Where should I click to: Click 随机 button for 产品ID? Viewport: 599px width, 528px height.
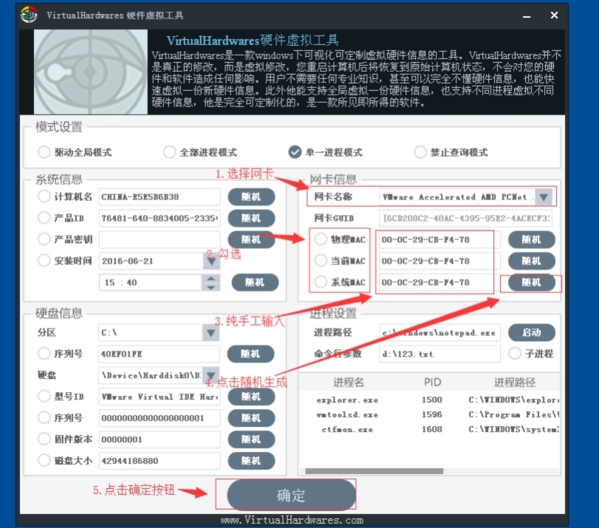pyautogui.click(x=251, y=218)
